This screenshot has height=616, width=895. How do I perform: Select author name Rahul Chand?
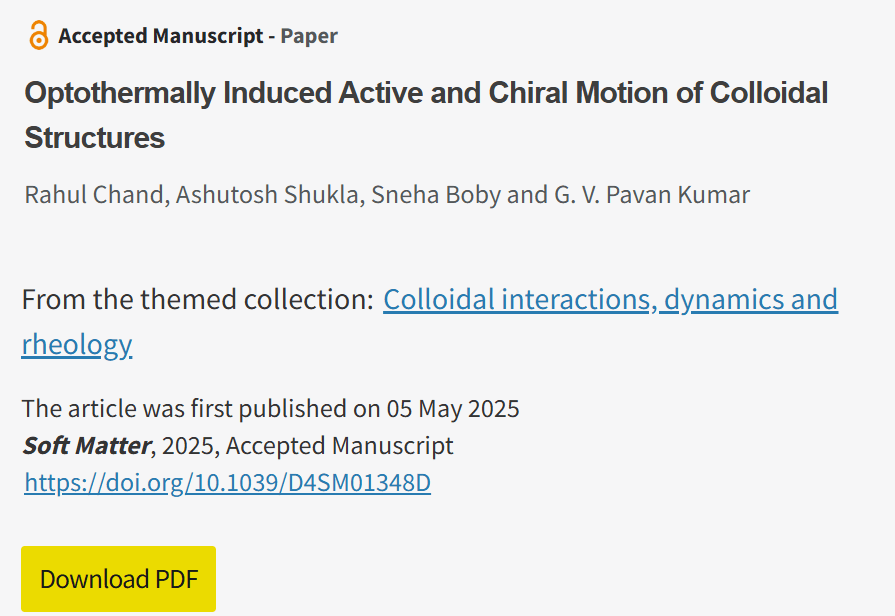93,194
